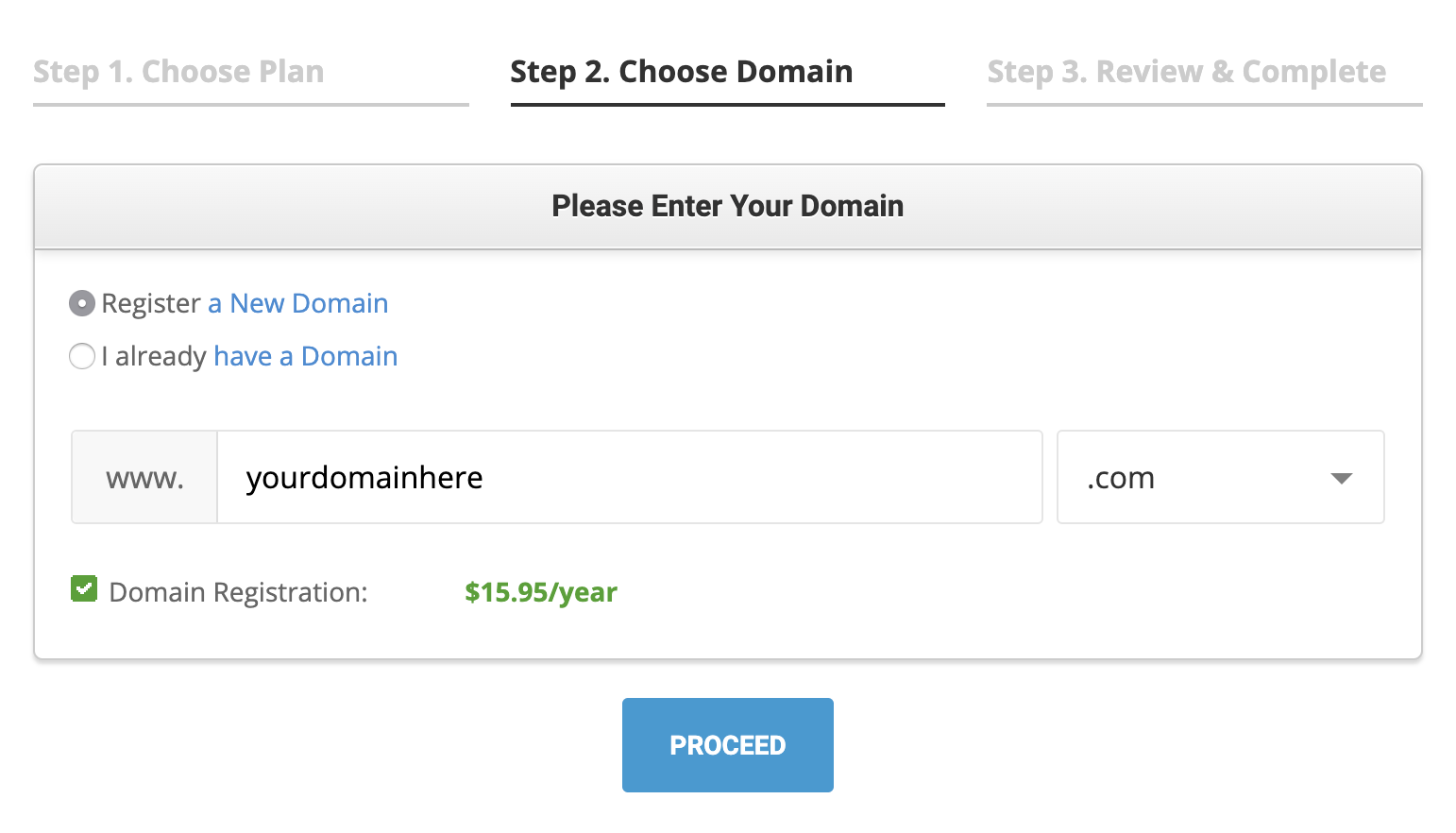Click the word Register beside the radio
Image resolution: width=1456 pixels, height=833 pixels.
click(x=151, y=303)
